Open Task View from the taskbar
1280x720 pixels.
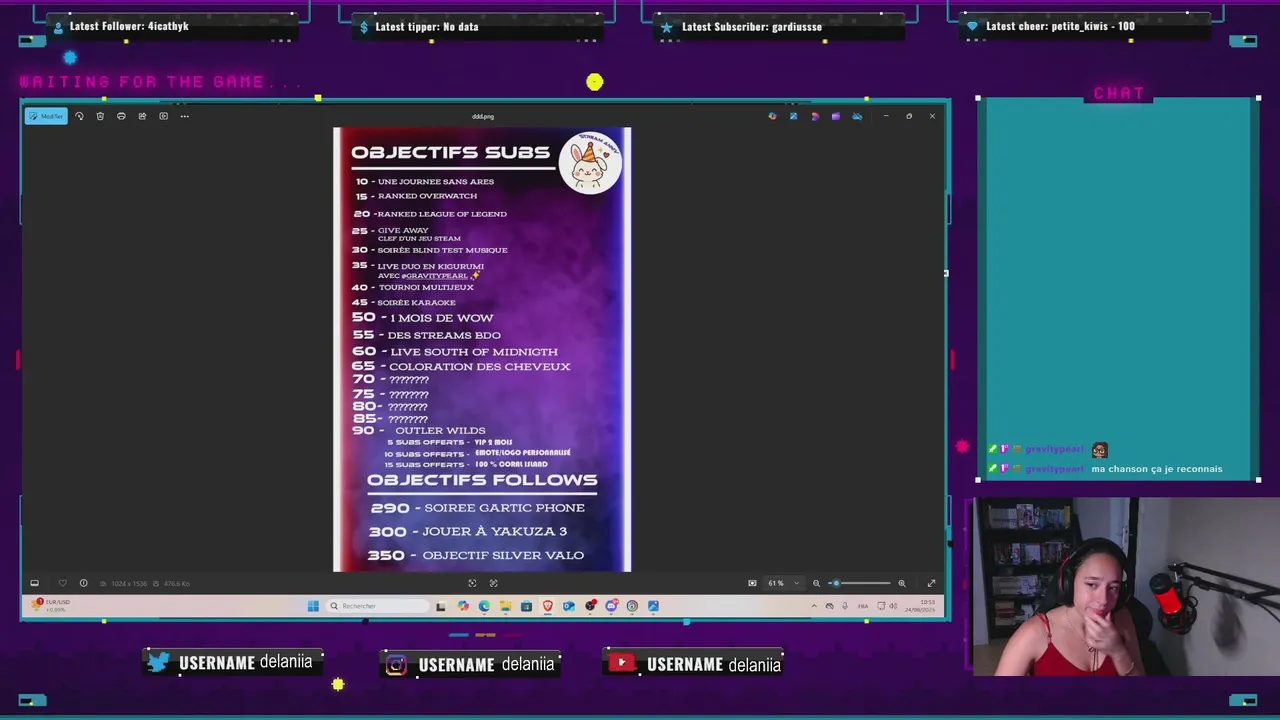440,605
